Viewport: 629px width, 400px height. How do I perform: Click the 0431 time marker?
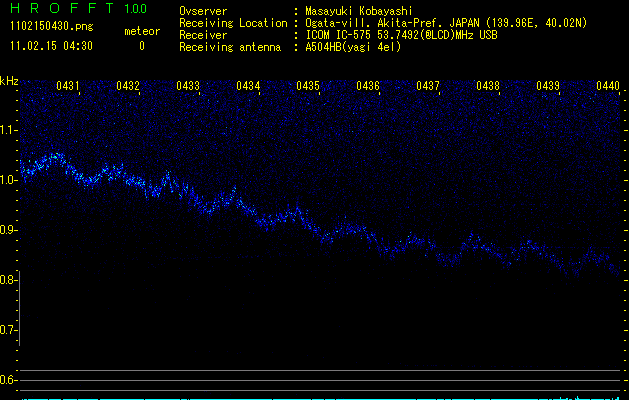point(67,86)
